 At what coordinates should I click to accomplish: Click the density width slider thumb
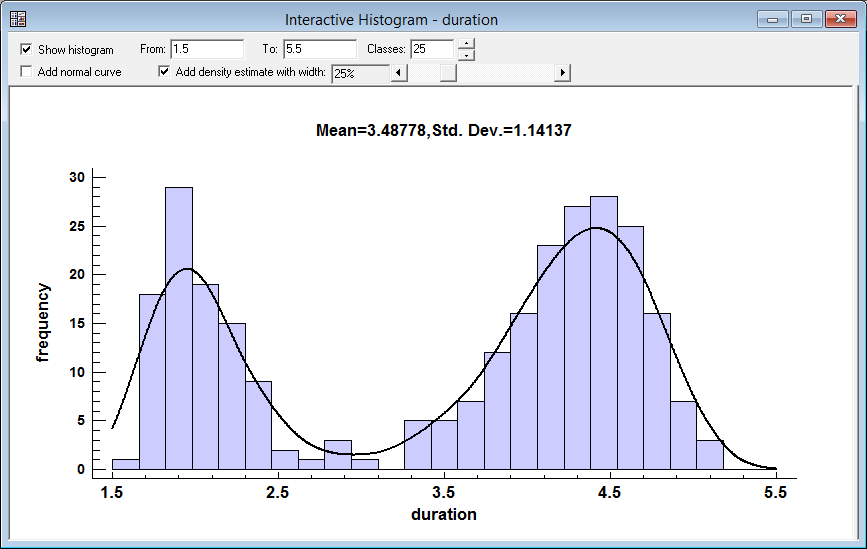click(447, 73)
